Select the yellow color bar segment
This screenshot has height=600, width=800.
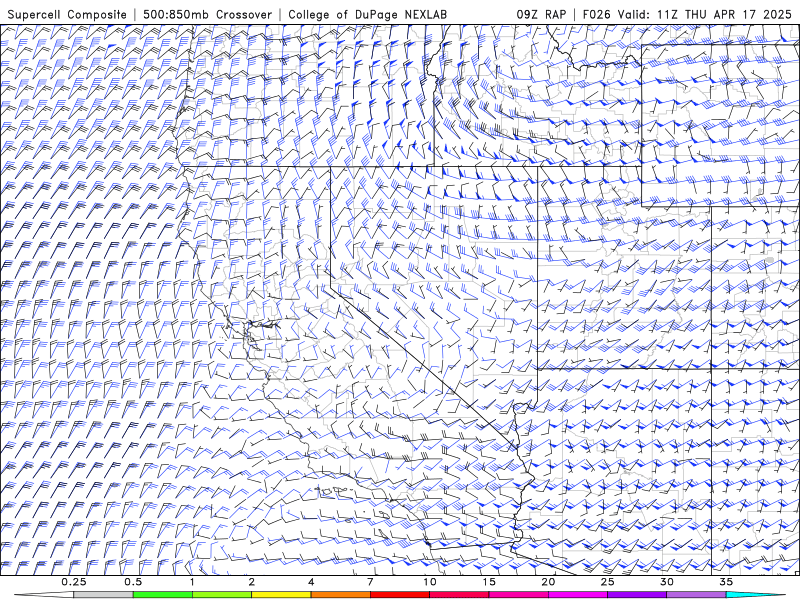[x=281, y=595]
